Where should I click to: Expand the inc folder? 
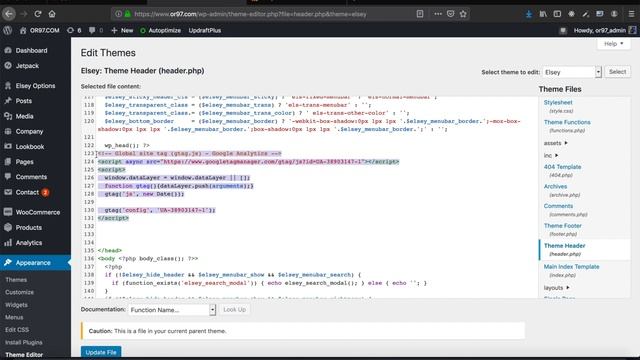pyautogui.click(x=551, y=156)
